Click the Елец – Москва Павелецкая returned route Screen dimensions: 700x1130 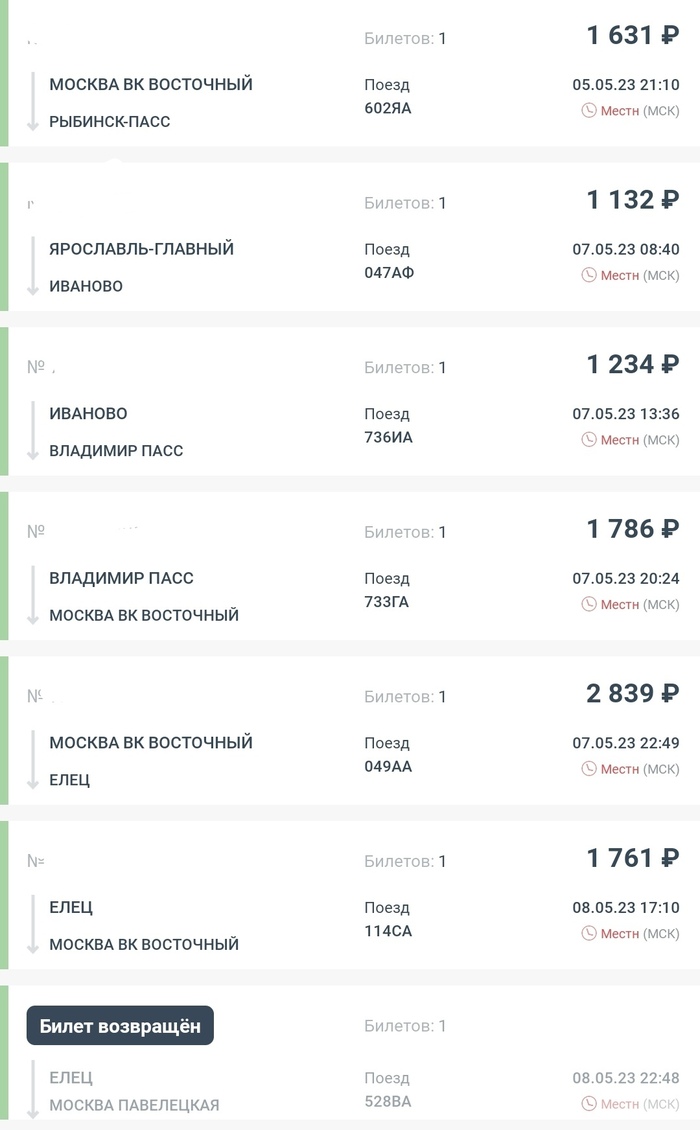(134, 1091)
